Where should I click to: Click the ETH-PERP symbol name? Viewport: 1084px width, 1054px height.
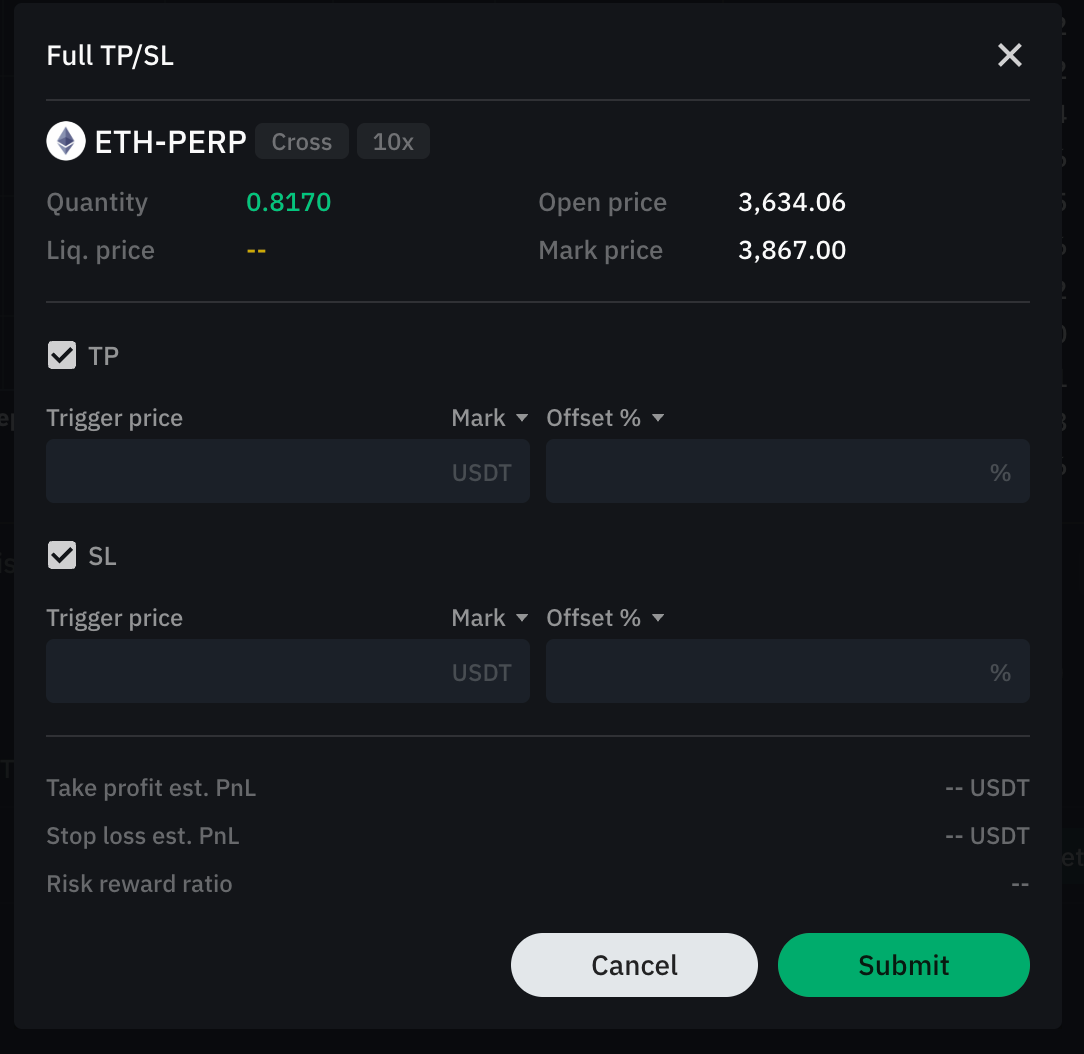click(x=170, y=142)
